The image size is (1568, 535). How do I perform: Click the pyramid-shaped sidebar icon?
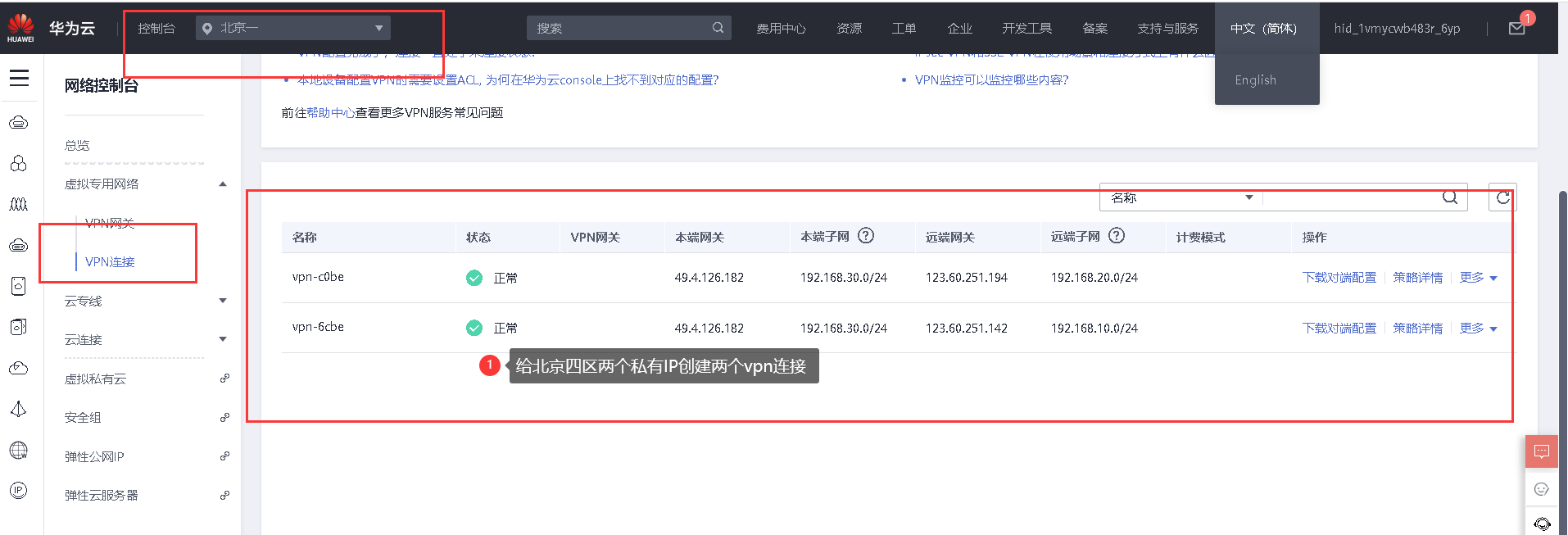pos(18,409)
